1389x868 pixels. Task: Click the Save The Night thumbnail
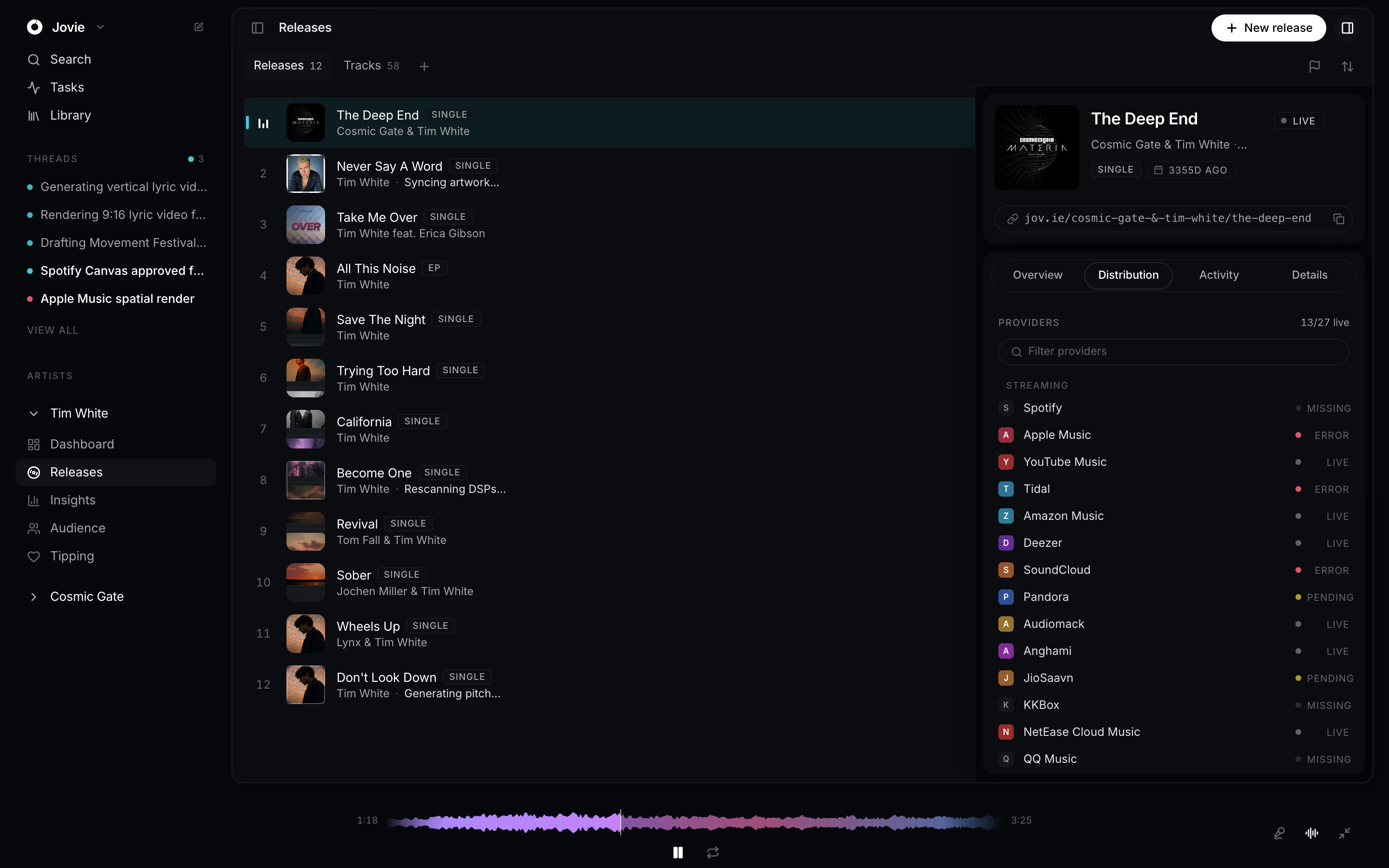306,327
